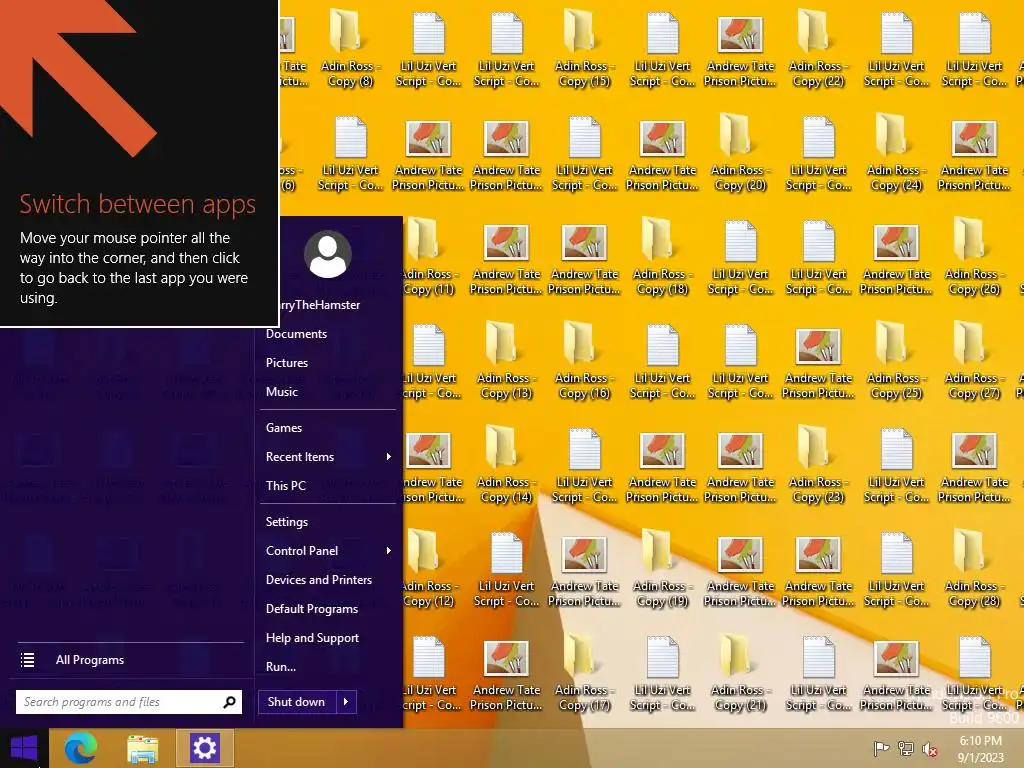Open Devices and Printers

point(319,580)
